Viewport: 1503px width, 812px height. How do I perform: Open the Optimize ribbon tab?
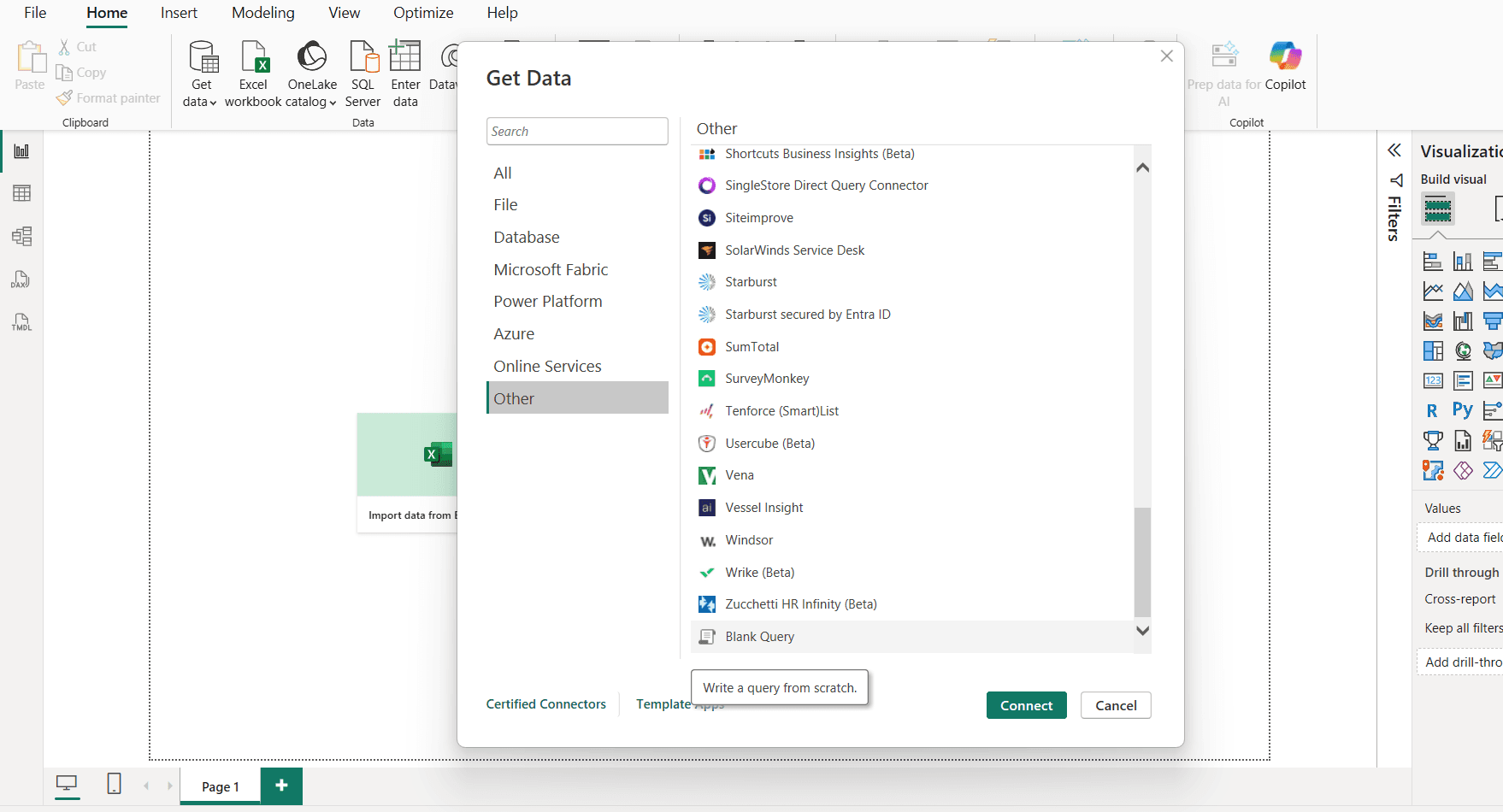[x=423, y=13]
